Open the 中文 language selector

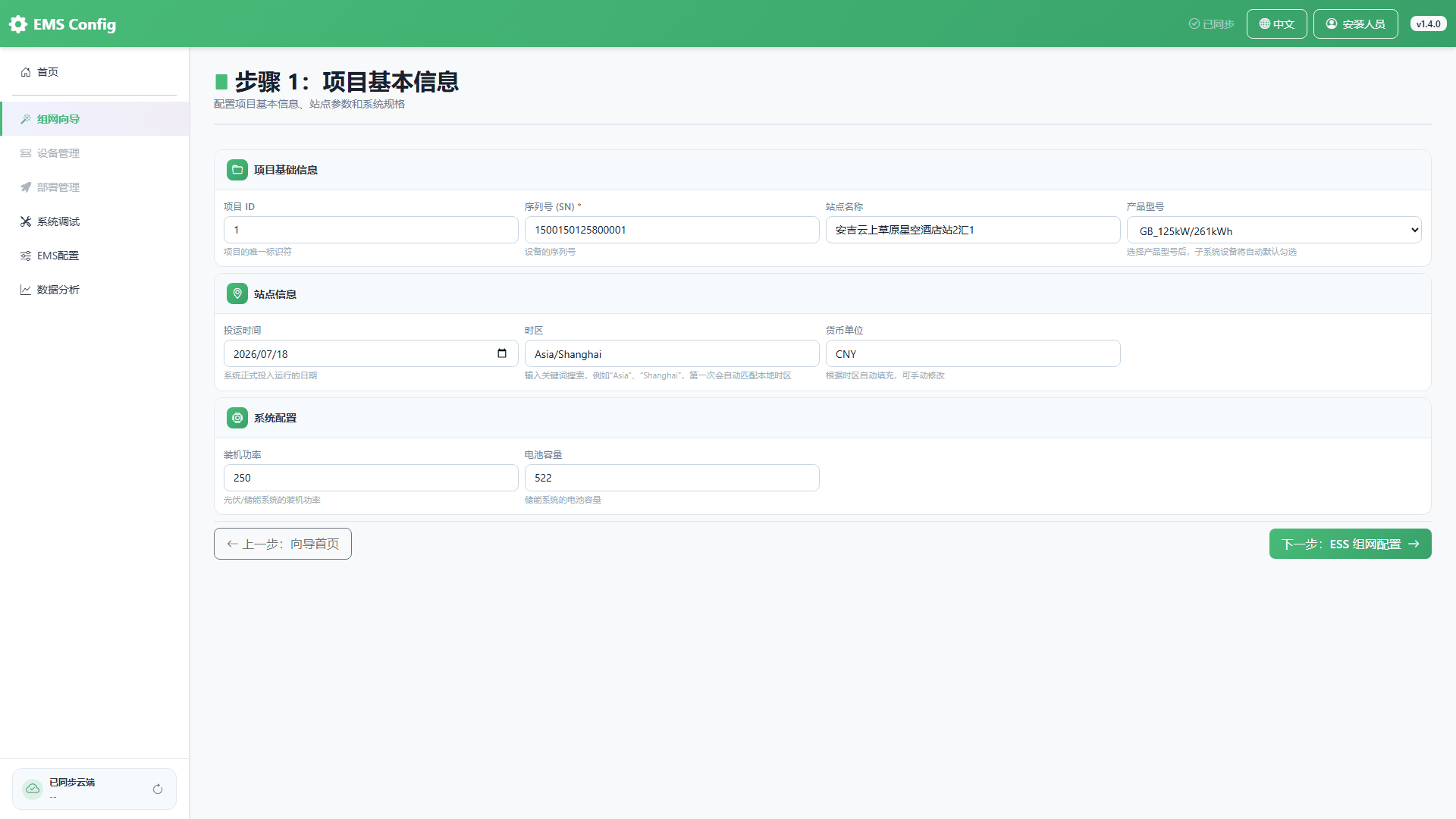click(1277, 24)
